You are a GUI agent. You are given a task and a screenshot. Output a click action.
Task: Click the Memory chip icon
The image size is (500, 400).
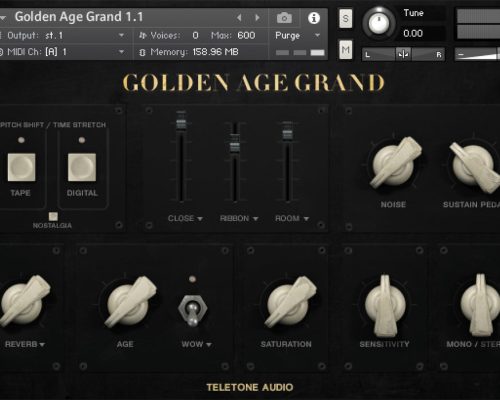point(142,52)
